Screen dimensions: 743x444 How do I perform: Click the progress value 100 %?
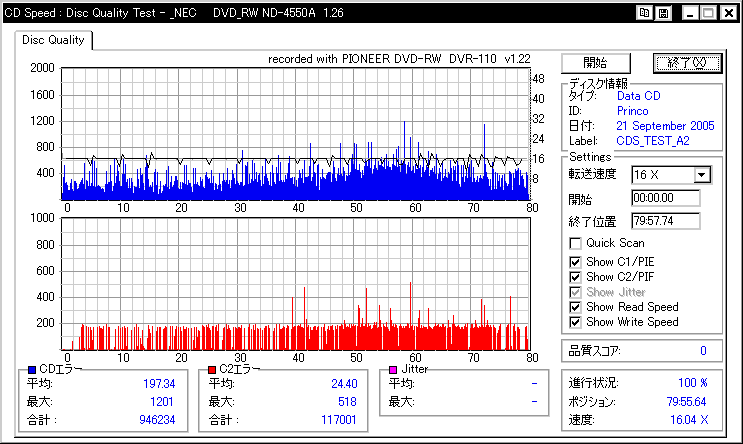click(x=693, y=383)
